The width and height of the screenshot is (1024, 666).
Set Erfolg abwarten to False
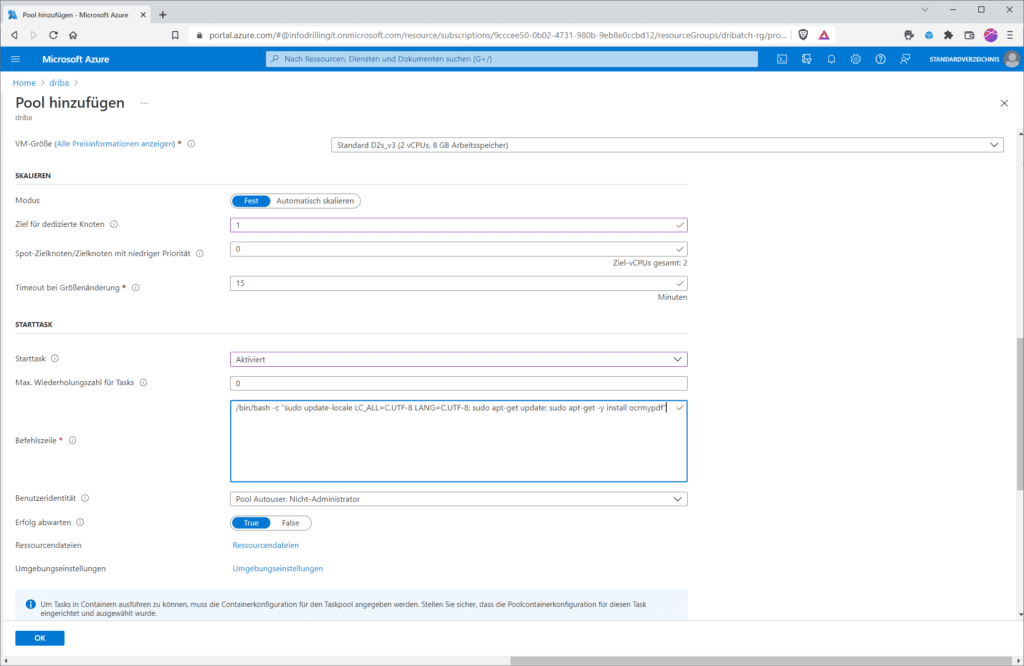[291, 523]
